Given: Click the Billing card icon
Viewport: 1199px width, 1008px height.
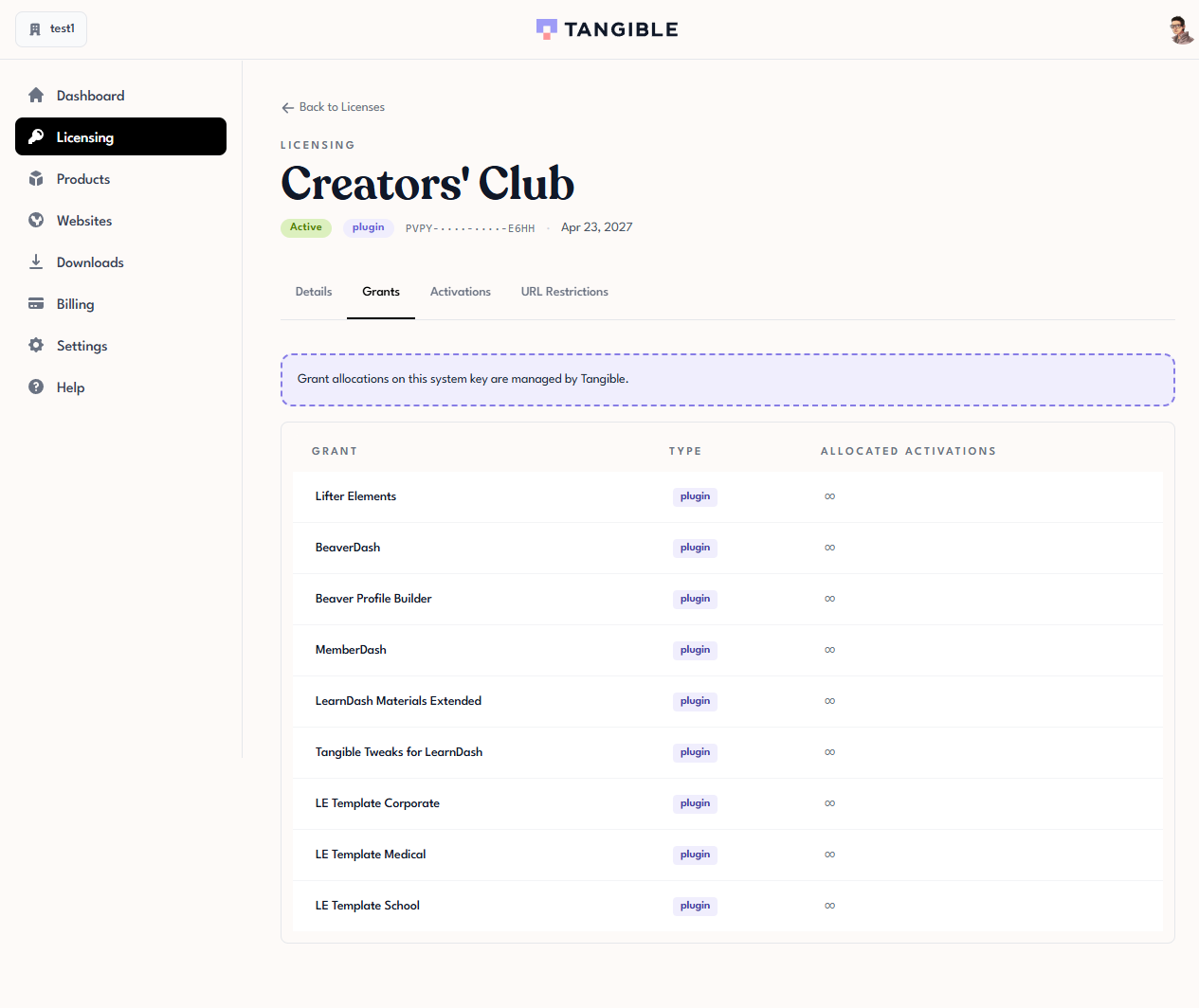Looking at the screenshot, I should [36, 303].
